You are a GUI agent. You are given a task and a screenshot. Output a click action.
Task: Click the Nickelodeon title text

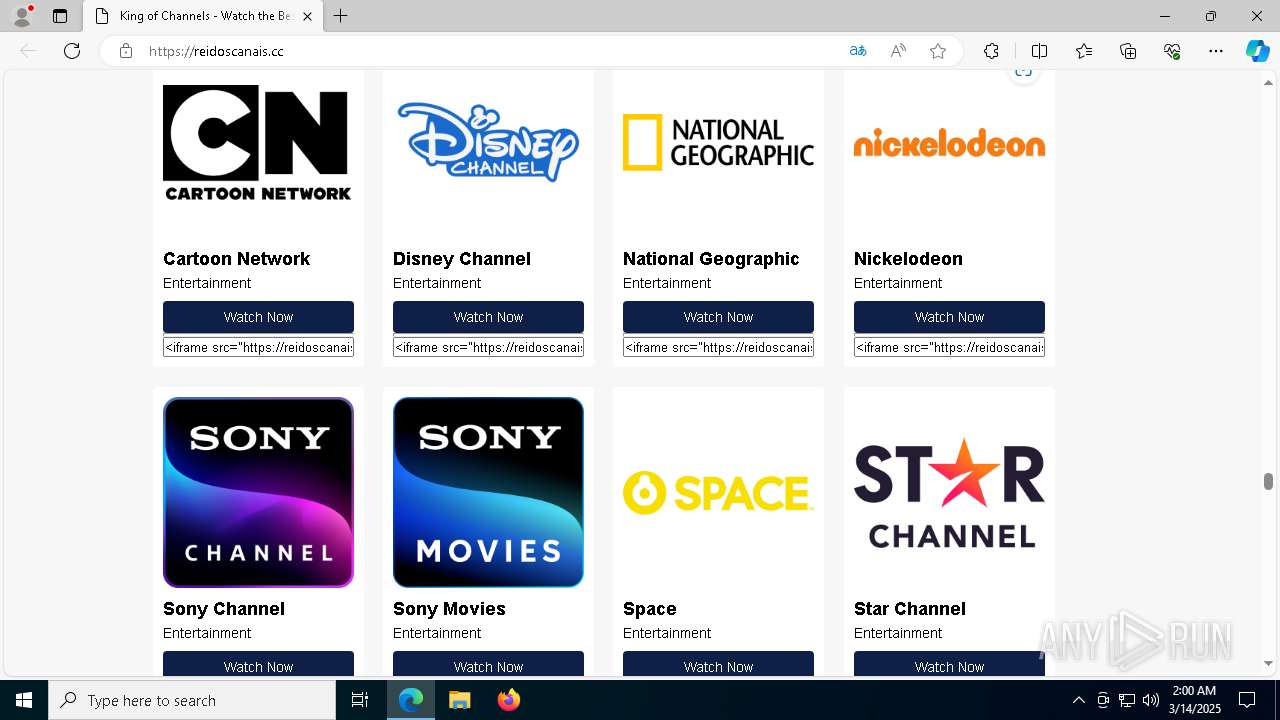pos(908,259)
